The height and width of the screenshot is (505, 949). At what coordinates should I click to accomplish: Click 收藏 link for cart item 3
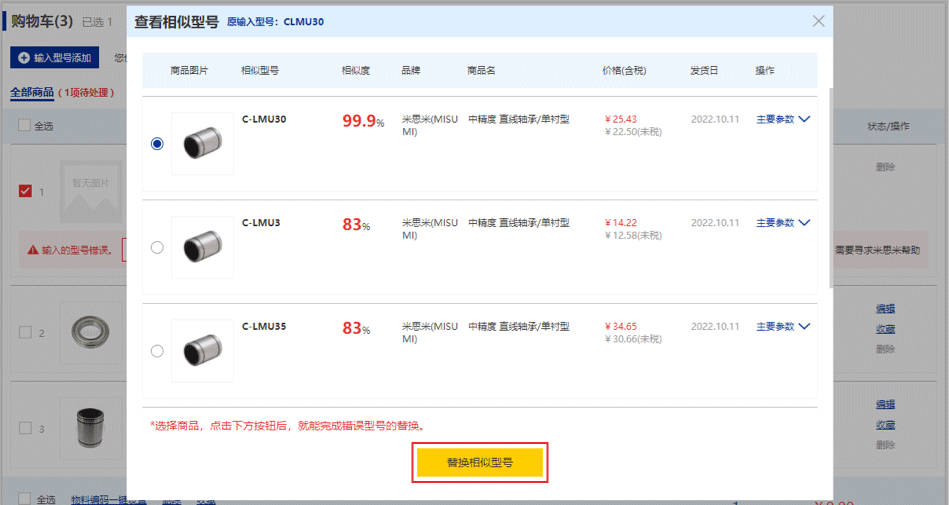pyautogui.click(x=885, y=425)
